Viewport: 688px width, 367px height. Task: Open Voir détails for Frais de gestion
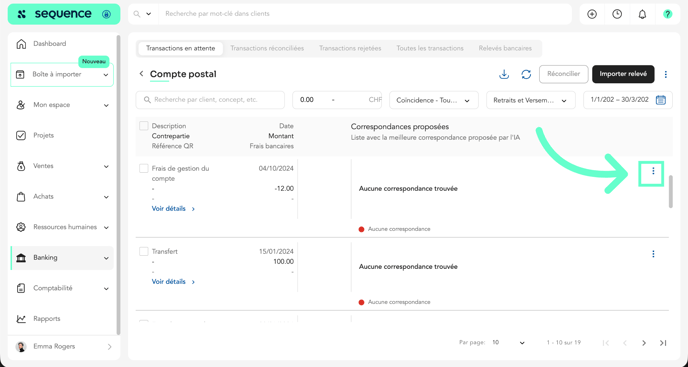tap(173, 209)
